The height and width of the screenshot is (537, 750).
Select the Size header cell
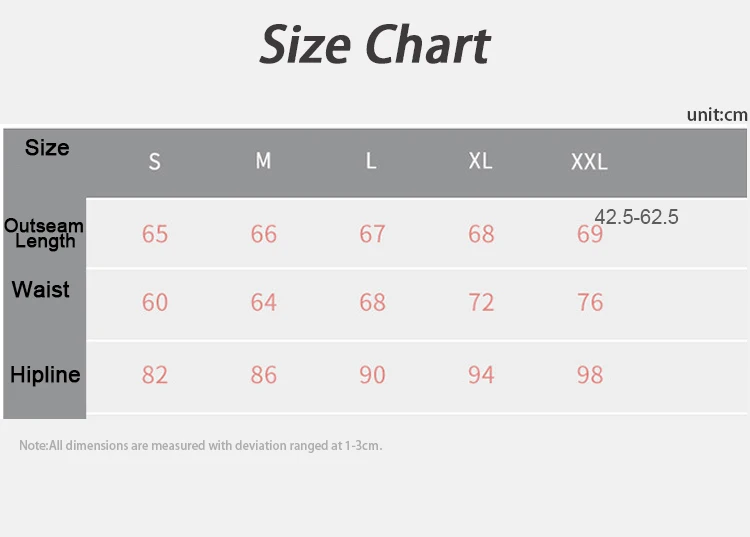pos(47,148)
